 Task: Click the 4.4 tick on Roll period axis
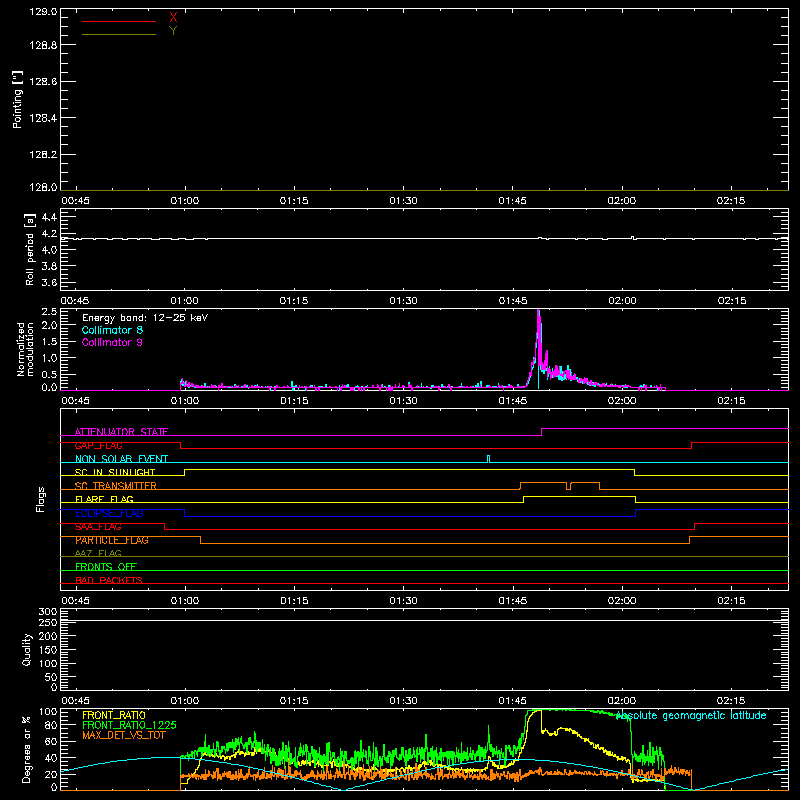(x=49, y=217)
